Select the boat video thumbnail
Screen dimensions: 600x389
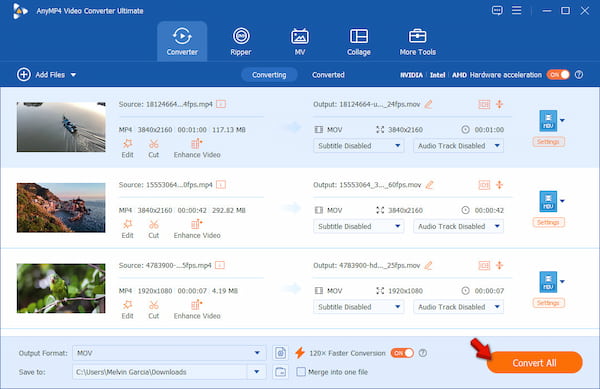[x=61, y=127]
